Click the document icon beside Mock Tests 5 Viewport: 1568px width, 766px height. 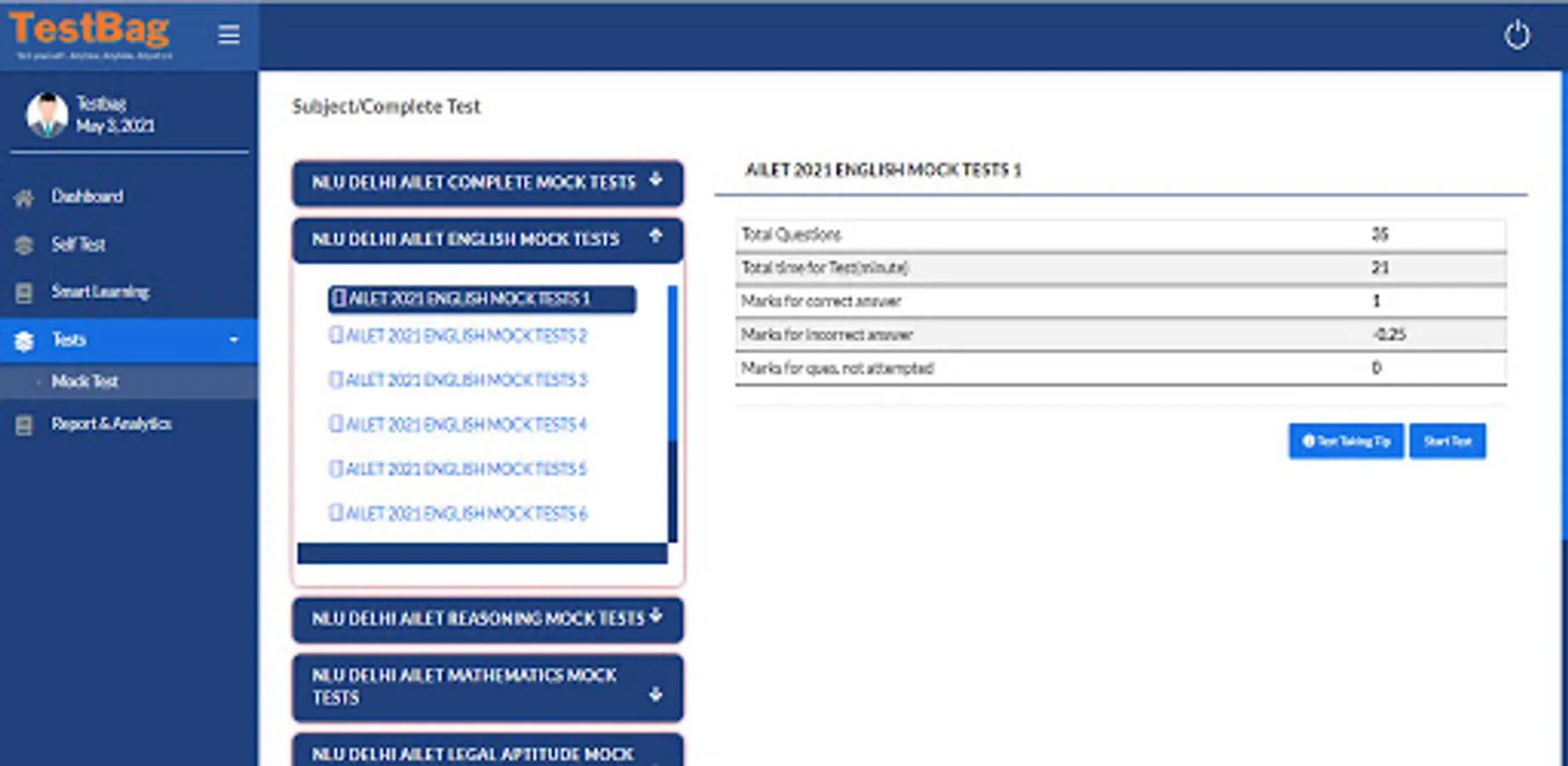[336, 468]
